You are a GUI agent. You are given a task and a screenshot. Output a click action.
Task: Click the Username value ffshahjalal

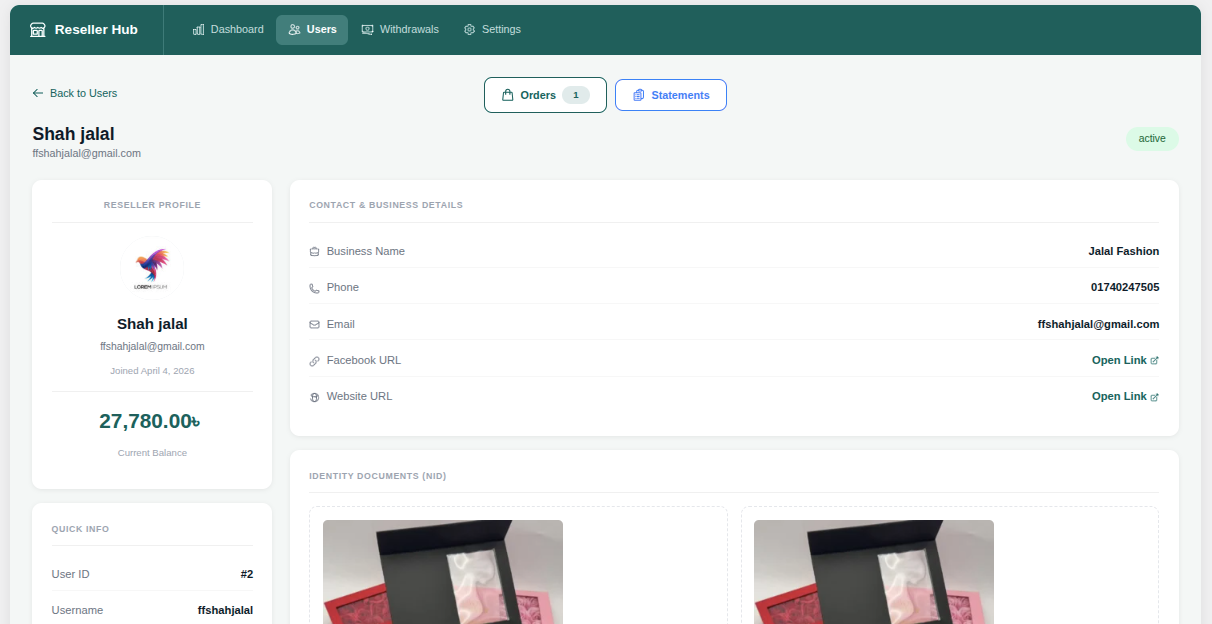(x=225, y=611)
